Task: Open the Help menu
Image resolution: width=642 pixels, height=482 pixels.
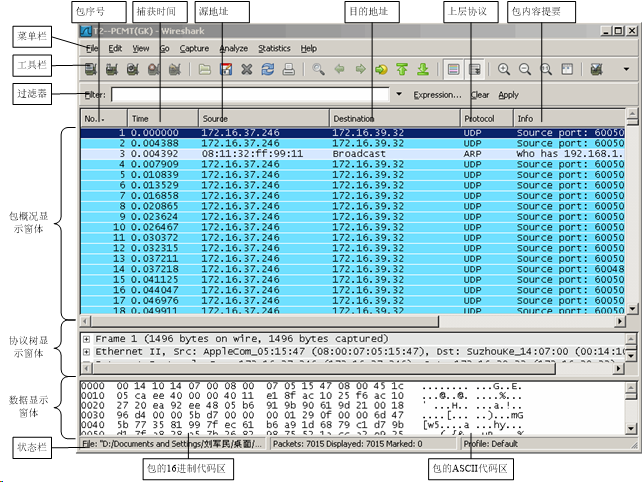Action: 309,48
